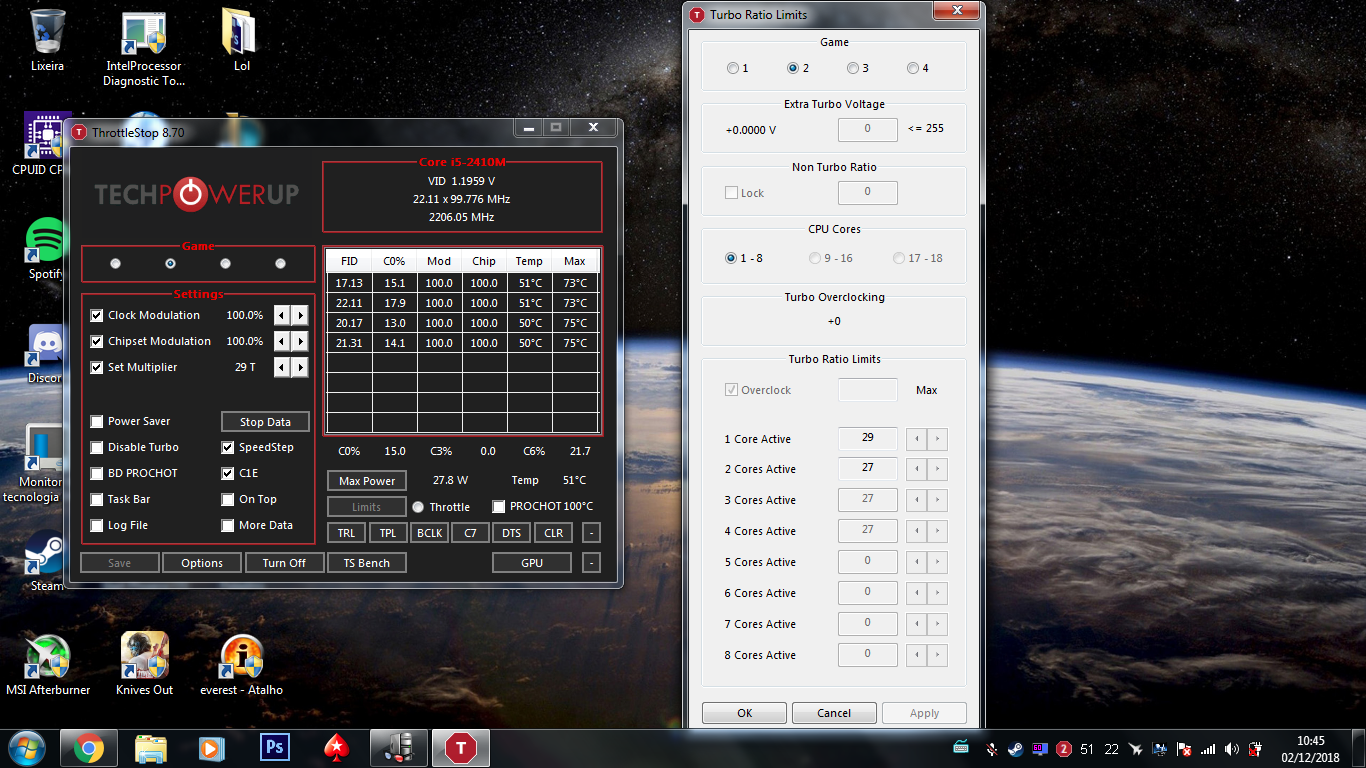Click the muted microphone tray icon
Screen dimensions: 1366x768
[991, 749]
